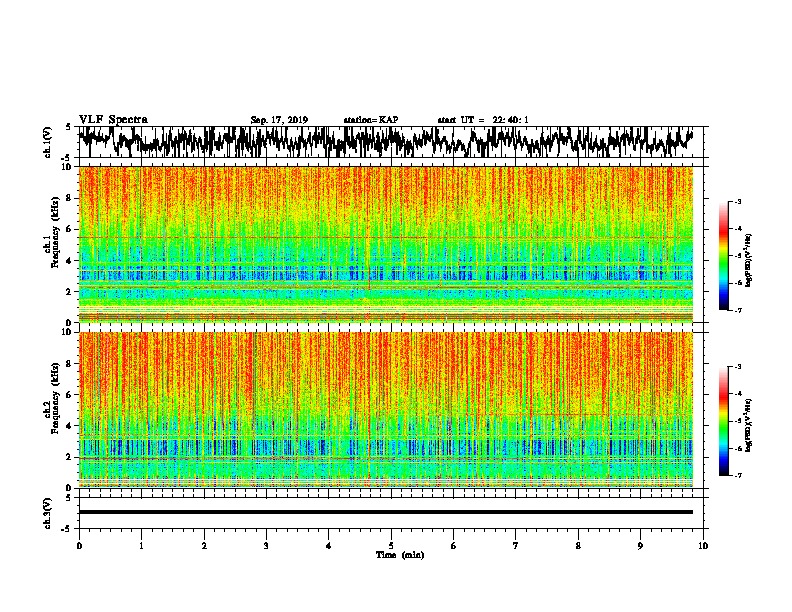Click the 'VLF Spectra' title text
Viewport: 792px width, 612px height.
click(x=113, y=120)
